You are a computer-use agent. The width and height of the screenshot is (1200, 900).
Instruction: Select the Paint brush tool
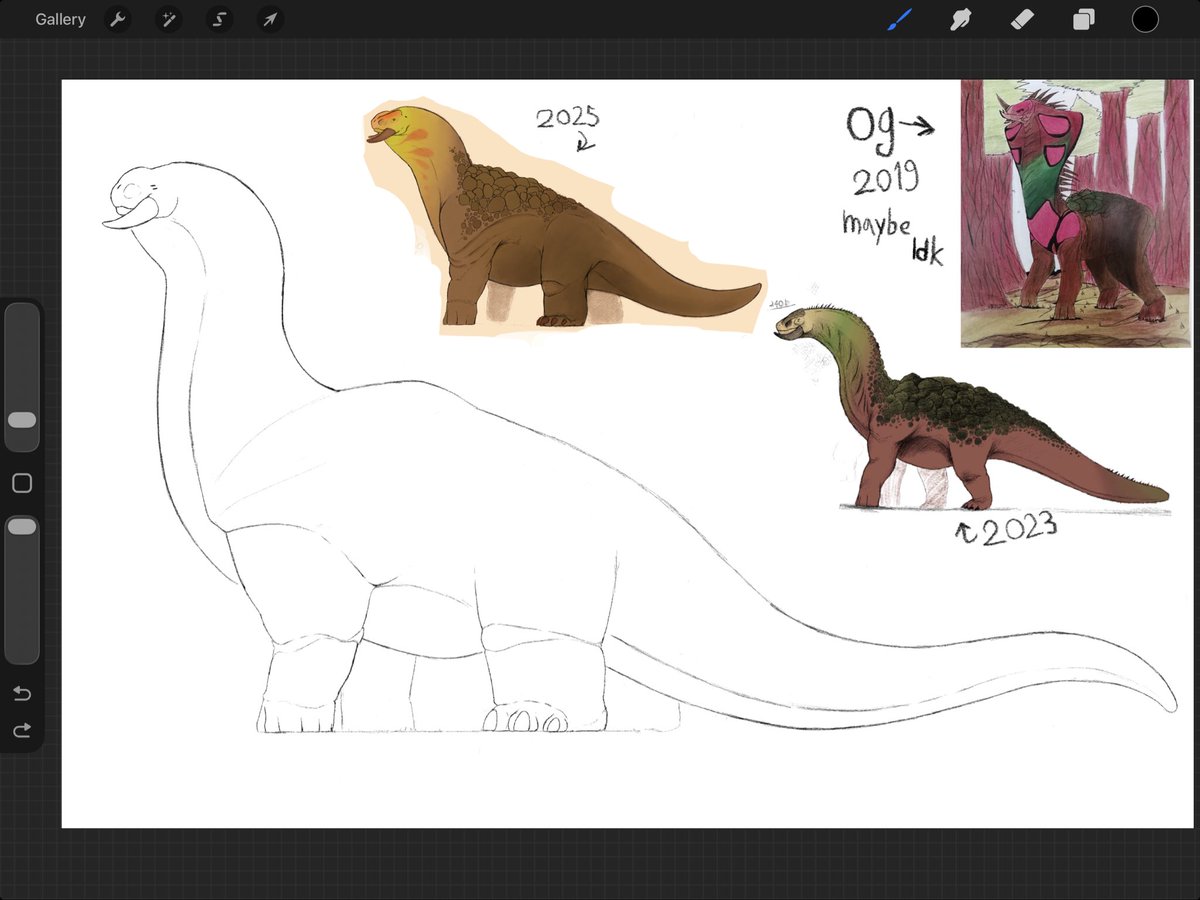coord(899,19)
